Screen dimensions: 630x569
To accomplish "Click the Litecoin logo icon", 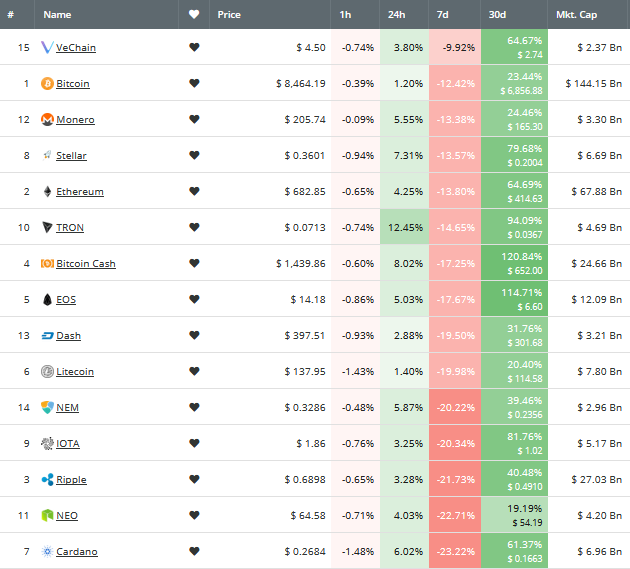I will coord(47,371).
